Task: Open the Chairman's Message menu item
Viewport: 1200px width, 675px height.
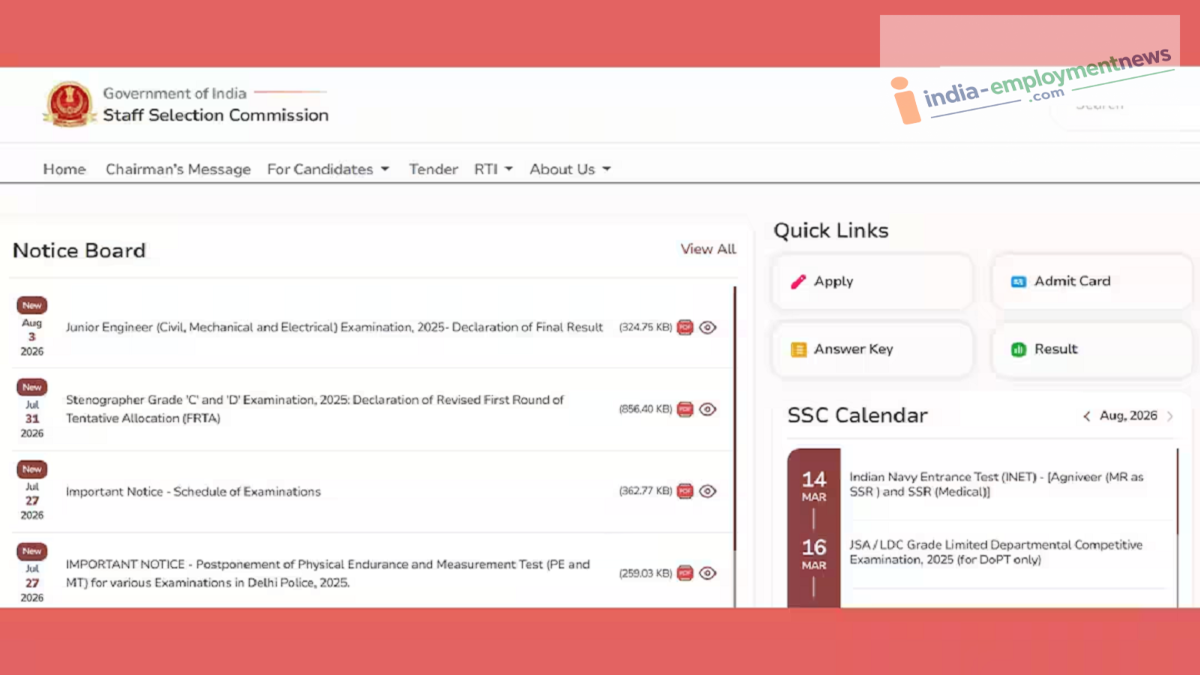Action: (x=178, y=169)
